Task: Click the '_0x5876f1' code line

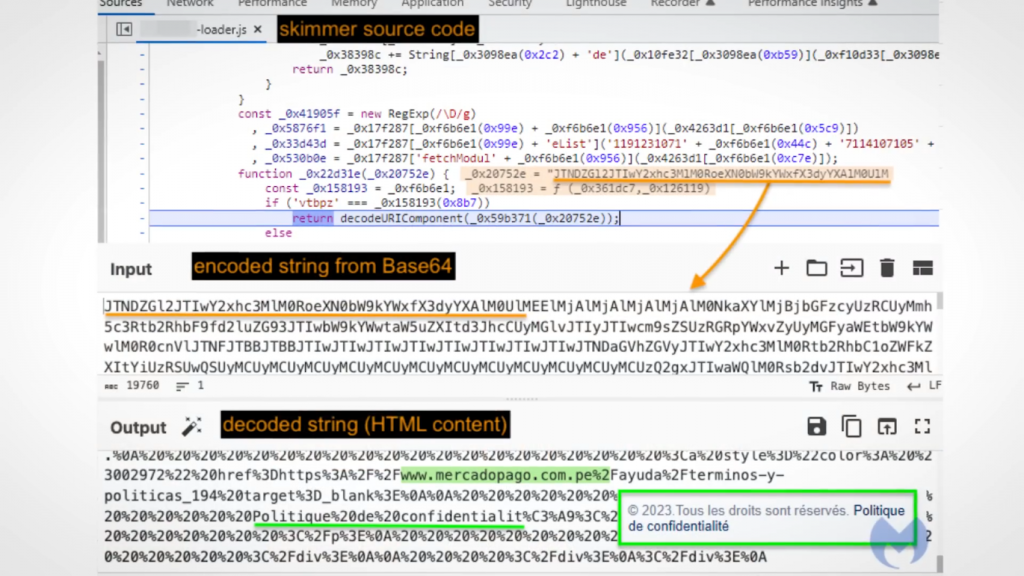Action: [555, 129]
